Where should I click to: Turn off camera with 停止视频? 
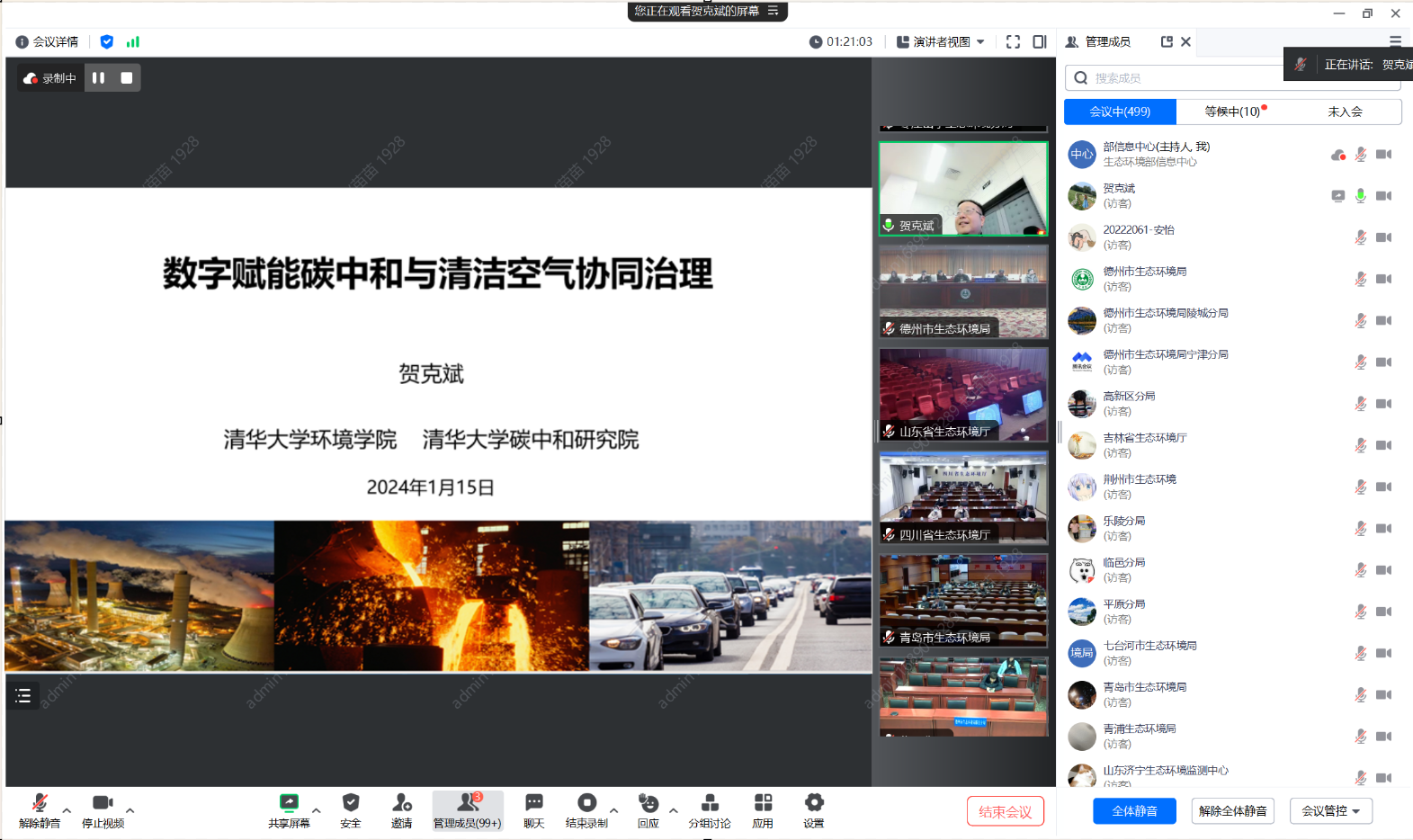pyautogui.click(x=103, y=803)
